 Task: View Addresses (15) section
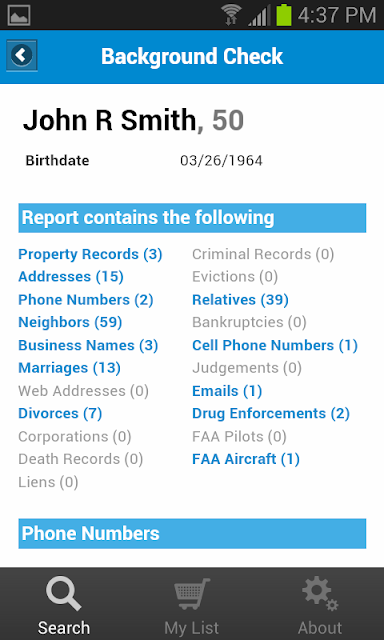(71, 277)
